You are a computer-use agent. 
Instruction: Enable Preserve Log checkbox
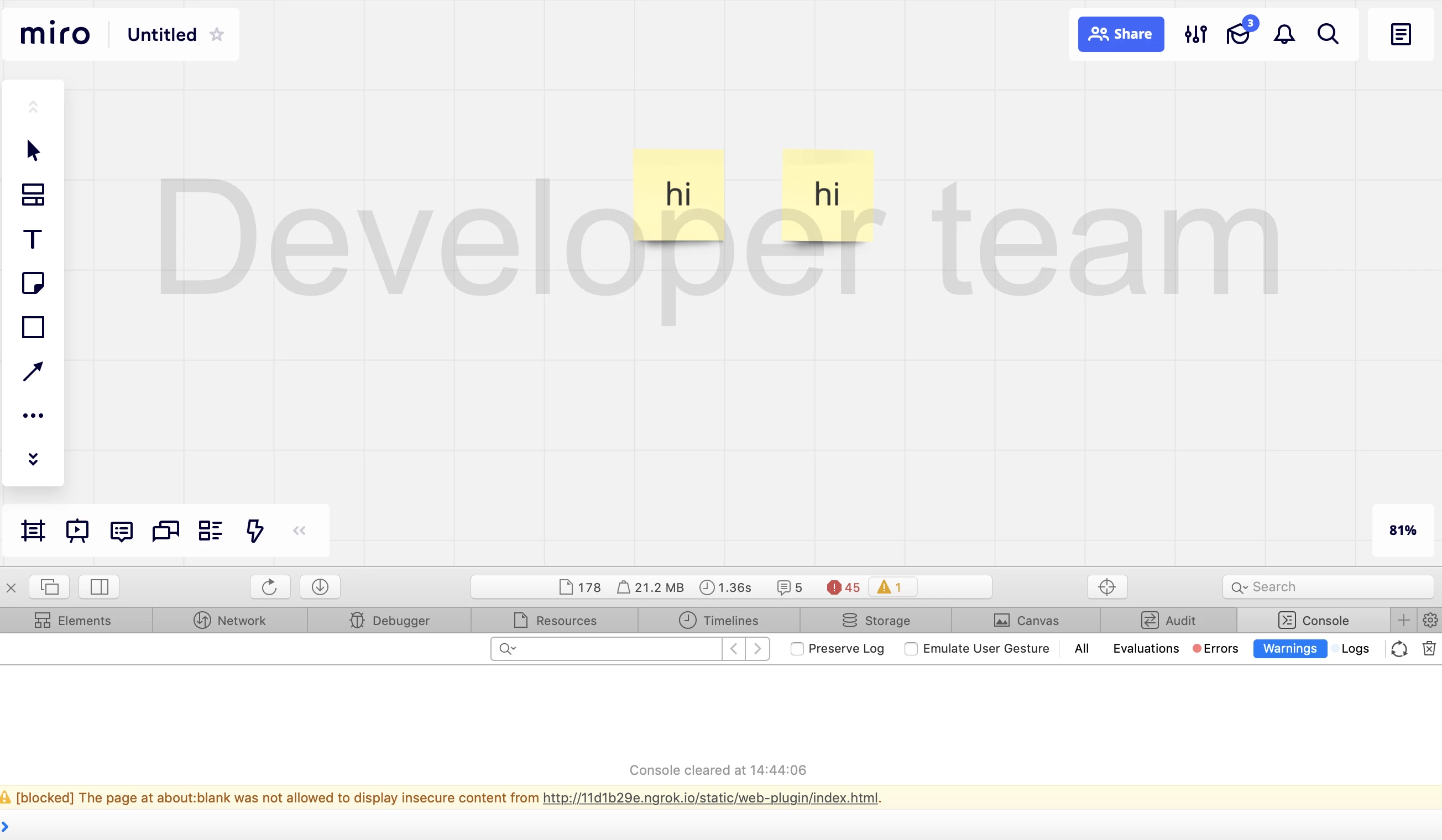[x=797, y=648]
